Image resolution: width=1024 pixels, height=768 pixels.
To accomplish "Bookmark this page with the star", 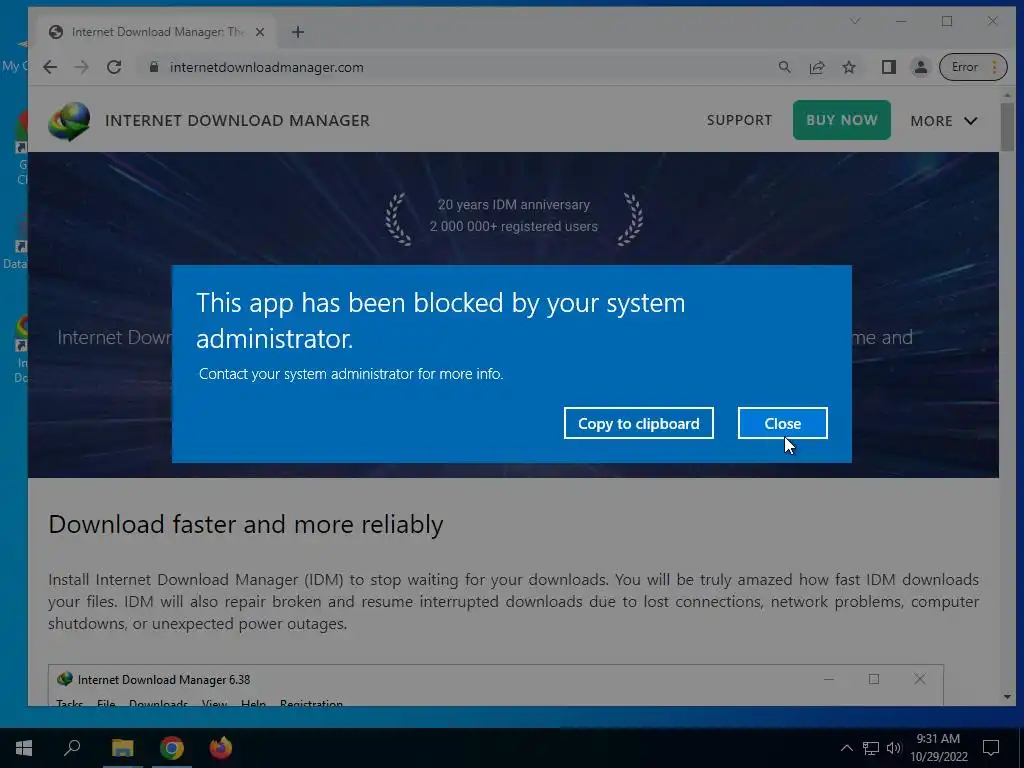I will [849, 67].
